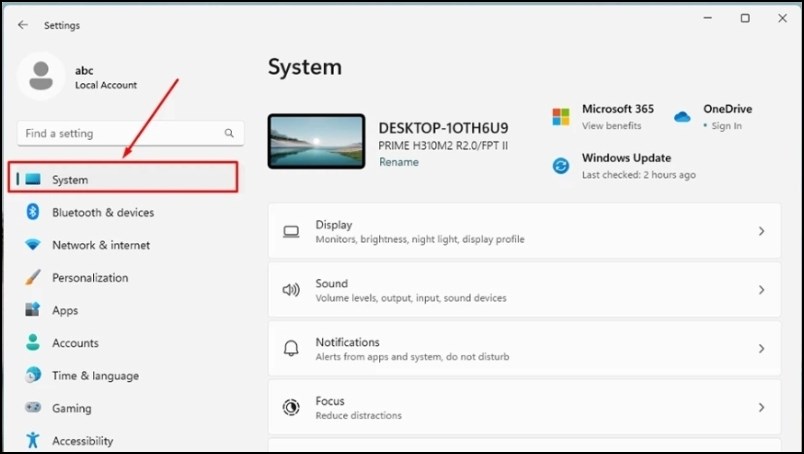Click Reduce distractions description text
Screen dimensions: 804x454
pyautogui.click(x=358, y=415)
